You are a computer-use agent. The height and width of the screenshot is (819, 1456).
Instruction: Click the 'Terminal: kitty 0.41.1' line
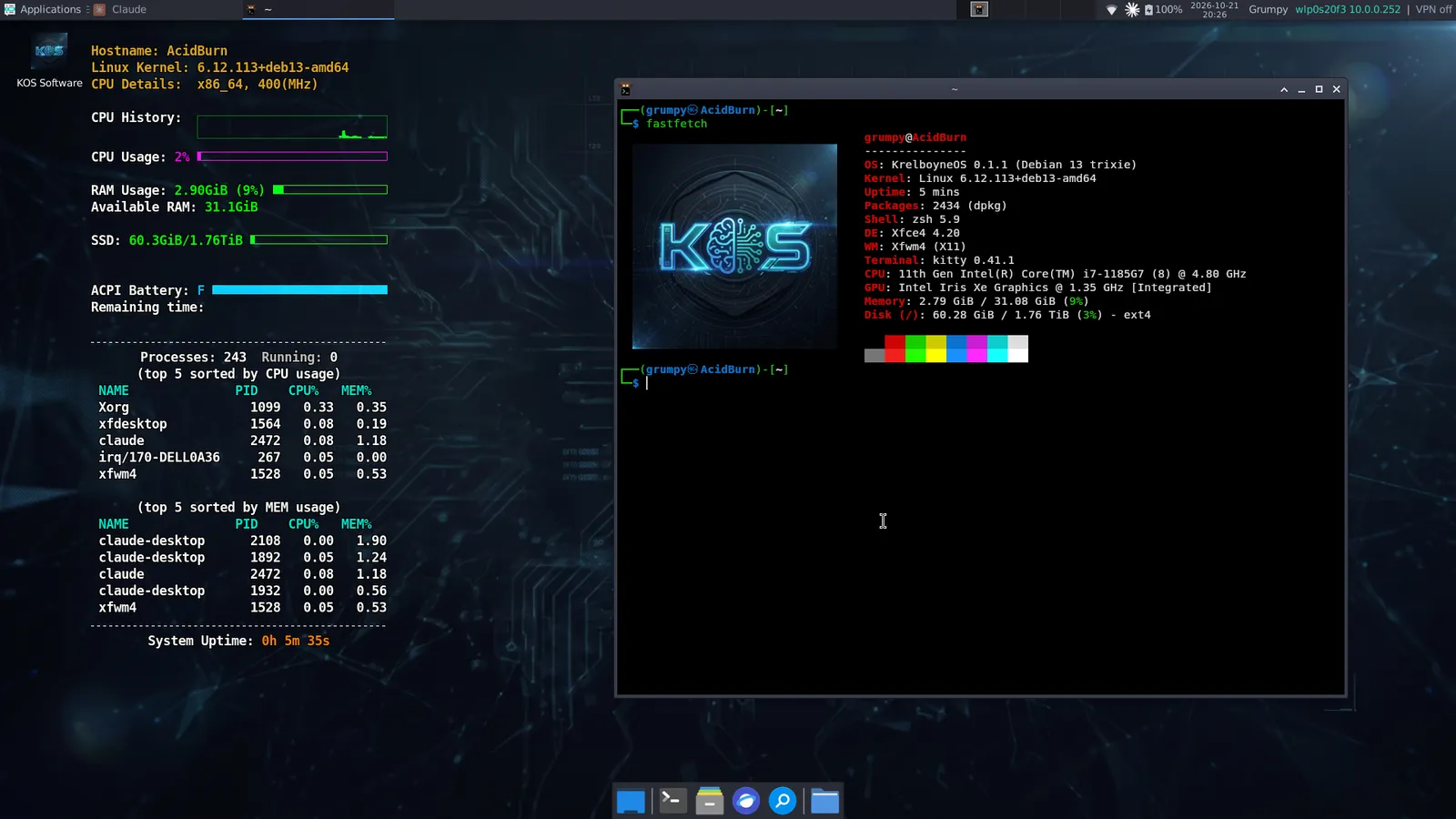(x=939, y=260)
